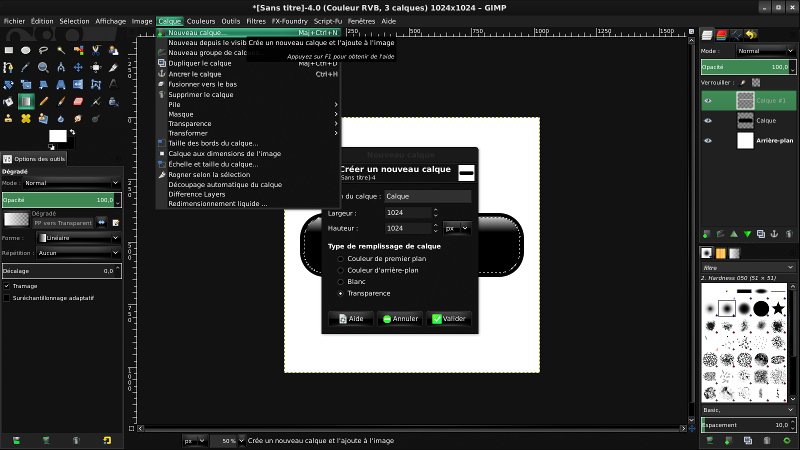Select the Pencil tool
The width and height of the screenshot is (800, 450).
tap(43, 102)
